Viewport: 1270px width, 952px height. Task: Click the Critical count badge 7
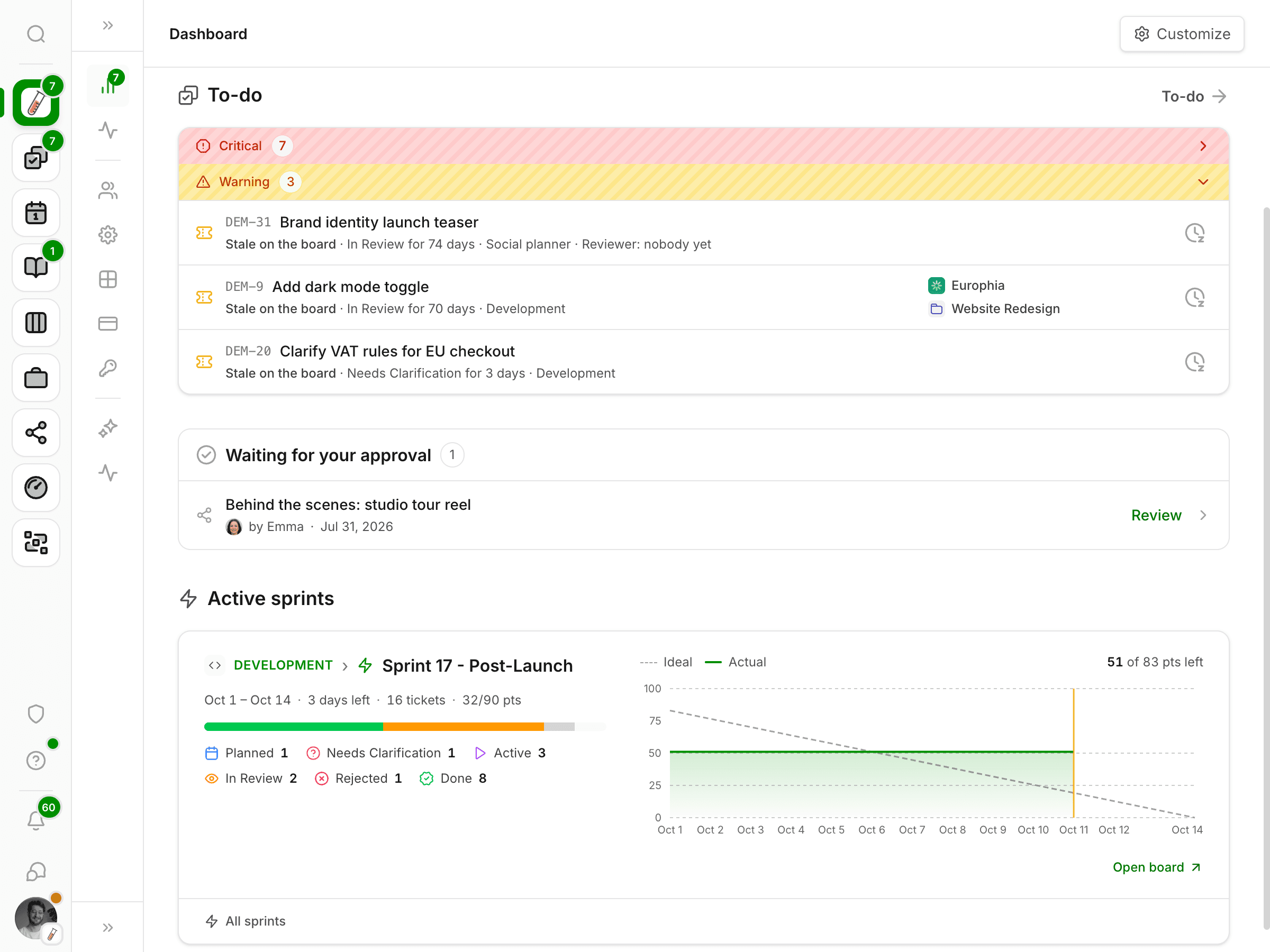(x=282, y=146)
